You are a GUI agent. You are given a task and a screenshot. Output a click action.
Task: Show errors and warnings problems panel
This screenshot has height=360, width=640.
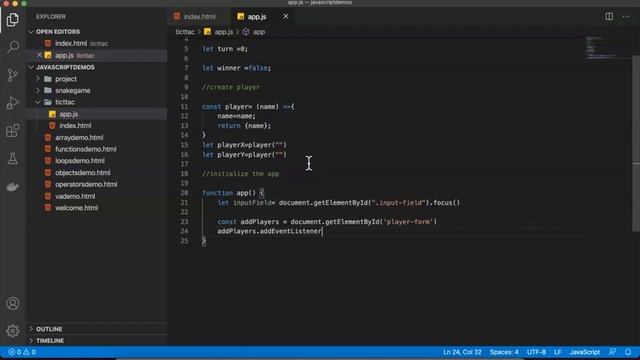pos(22,352)
